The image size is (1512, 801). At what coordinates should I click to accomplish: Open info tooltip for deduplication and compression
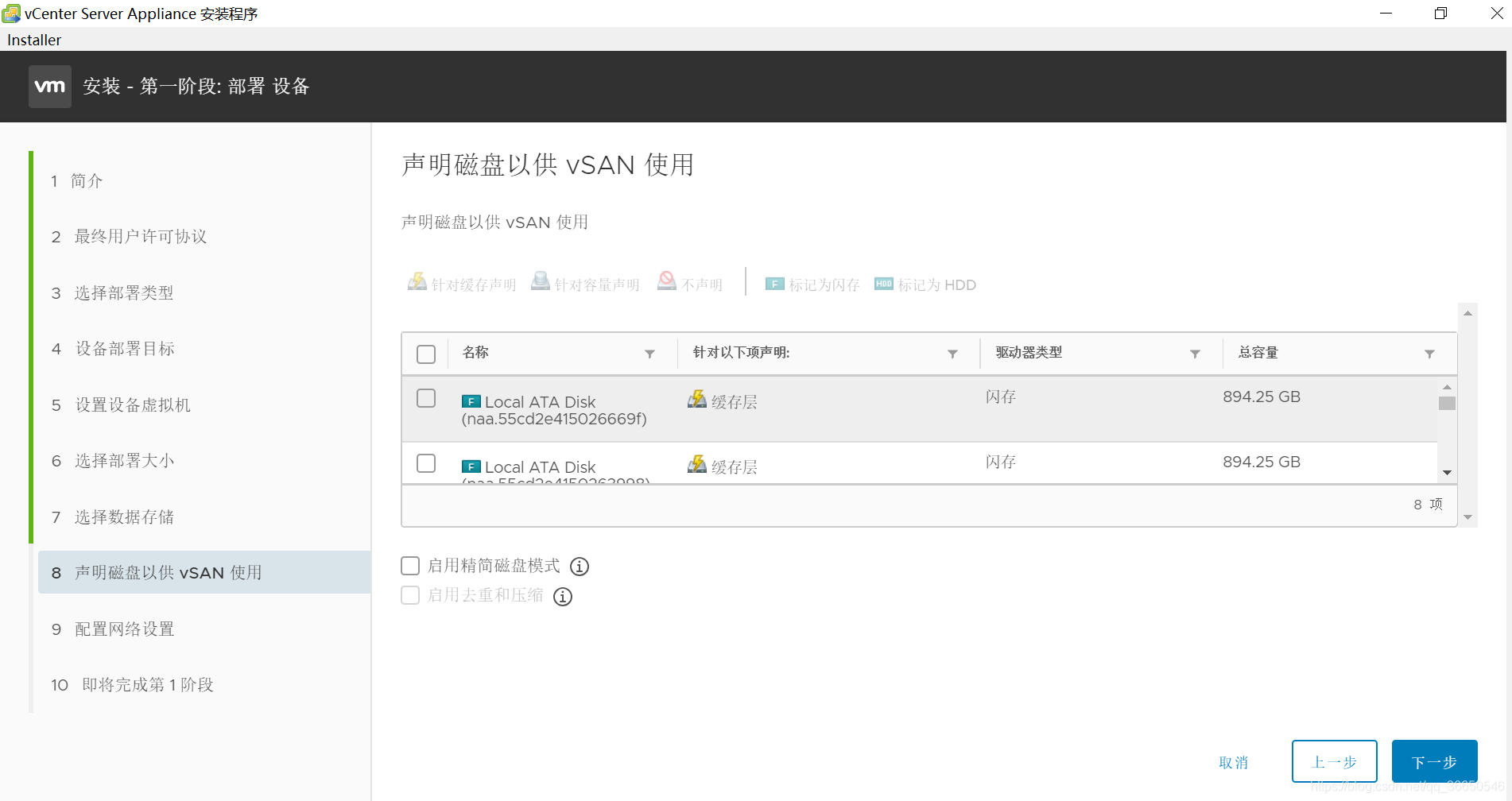tap(563, 597)
